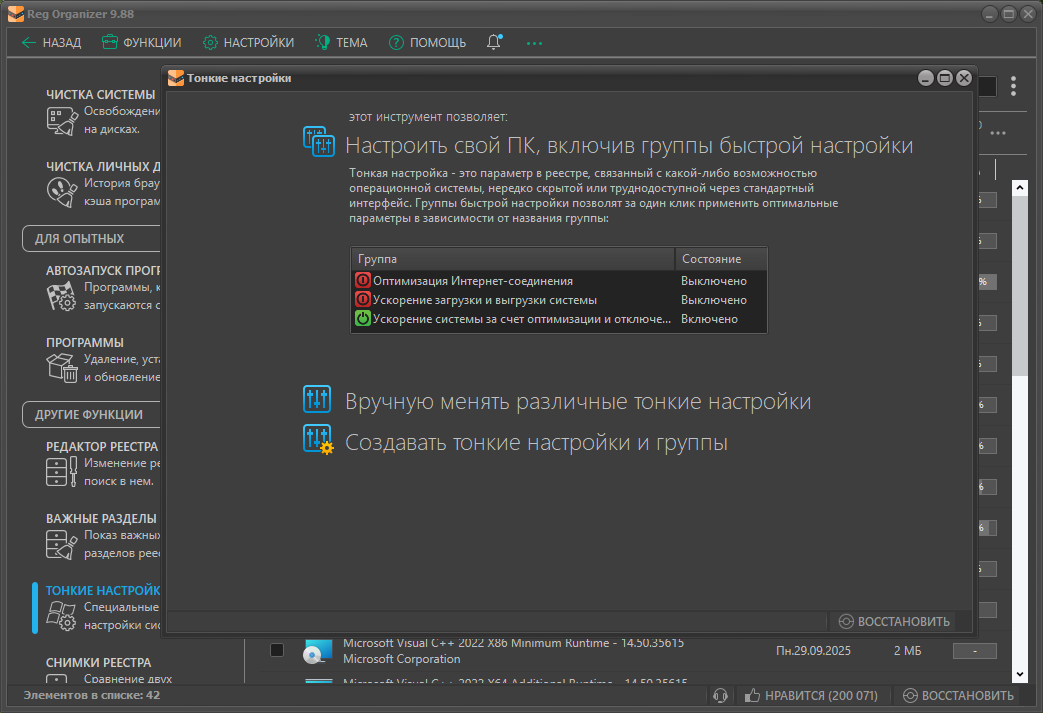Viewport: 1043px width, 713px height.
Task: Open the three-dots overflow menu in toolbar
Action: tap(534, 43)
